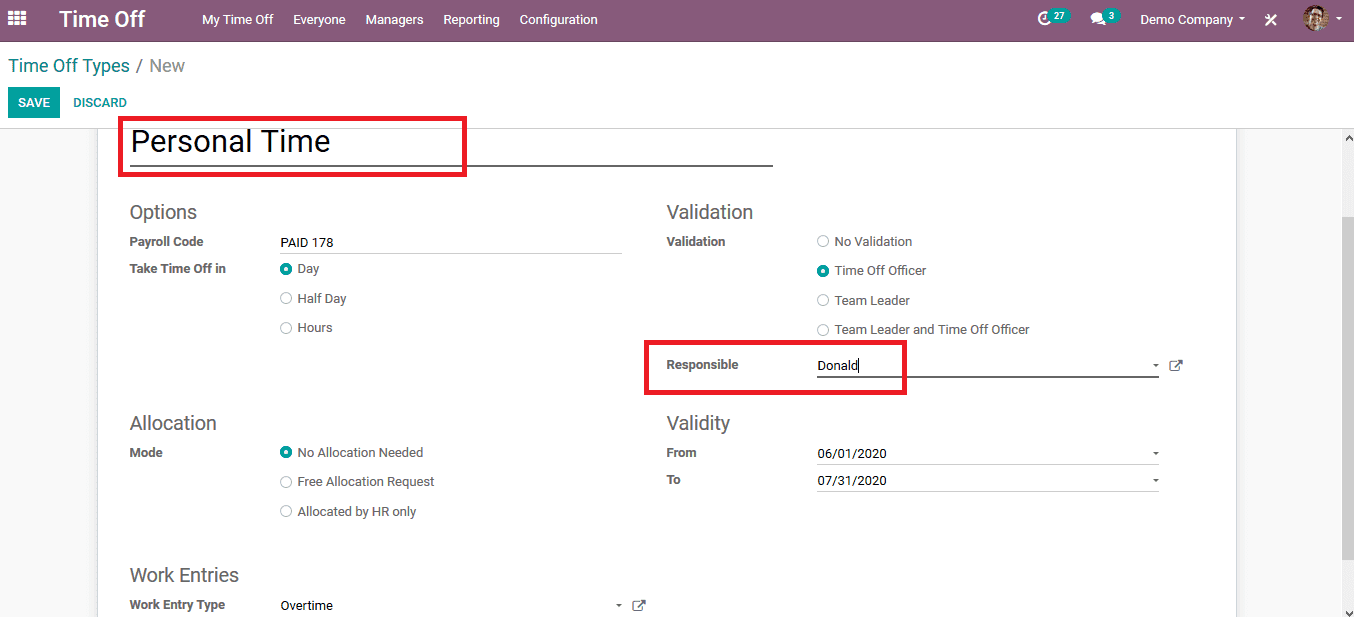Open the My Time Off menu

point(237,19)
